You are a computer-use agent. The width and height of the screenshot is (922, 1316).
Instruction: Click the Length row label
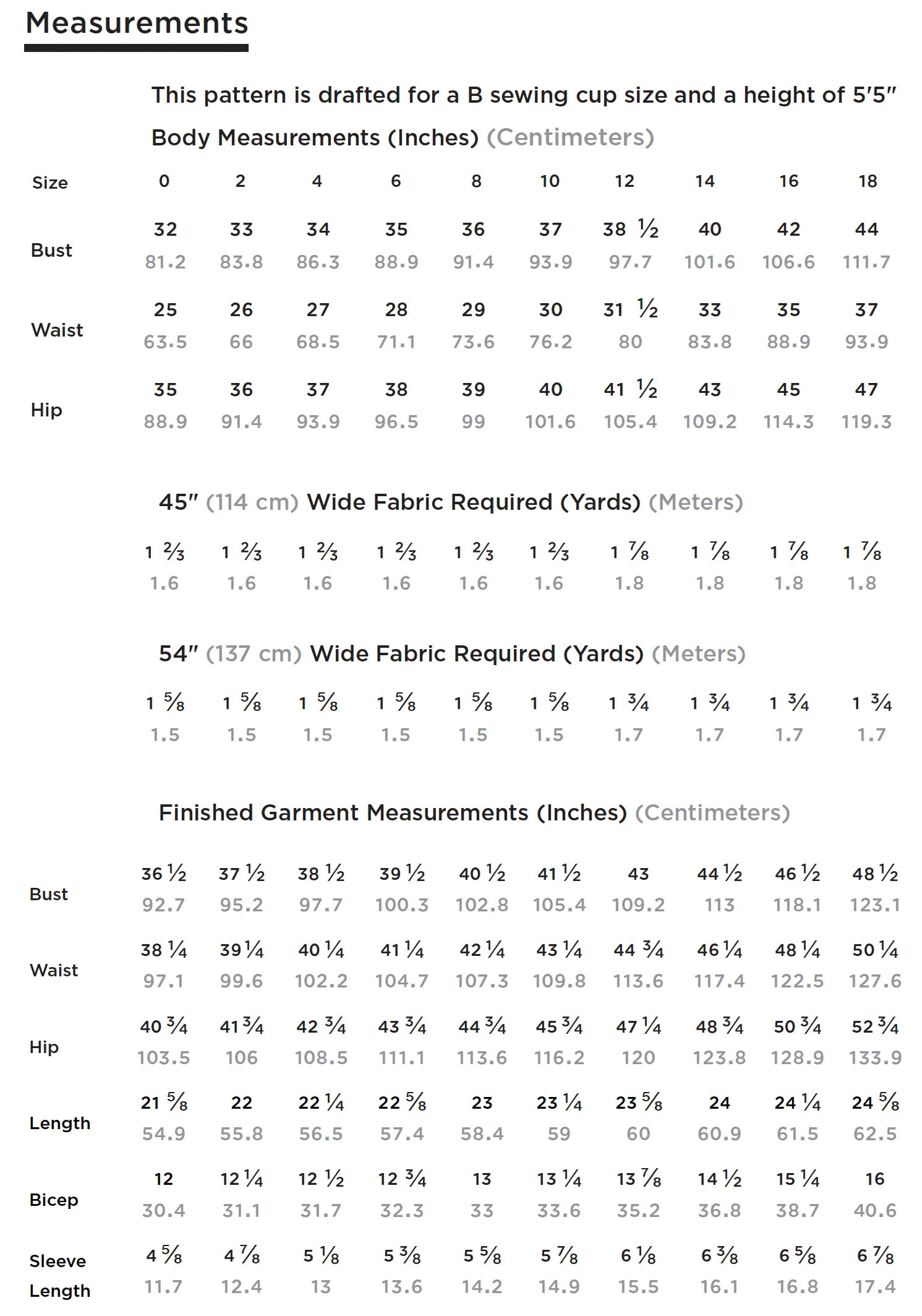coord(60,1123)
